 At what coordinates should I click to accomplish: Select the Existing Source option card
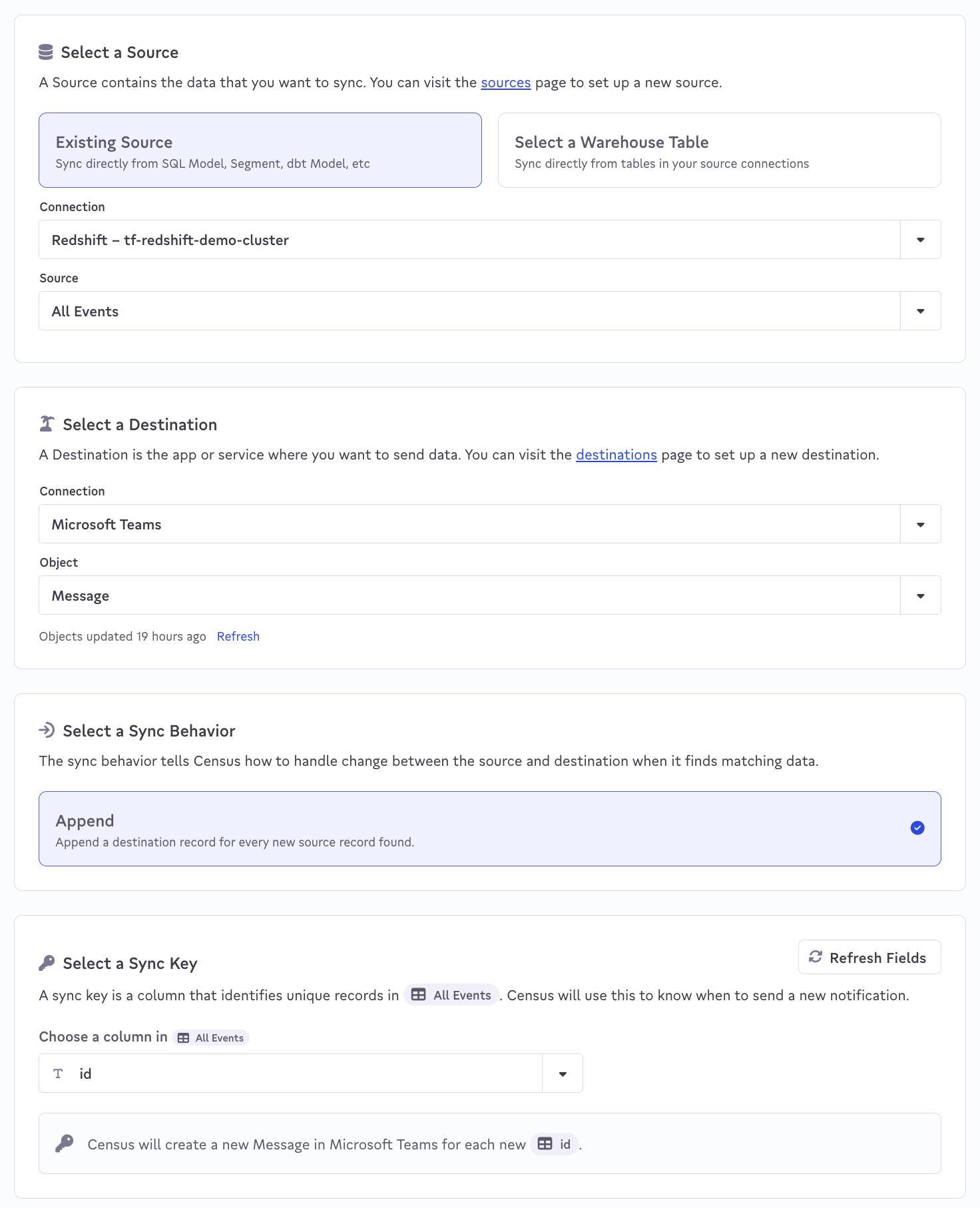[260, 151]
